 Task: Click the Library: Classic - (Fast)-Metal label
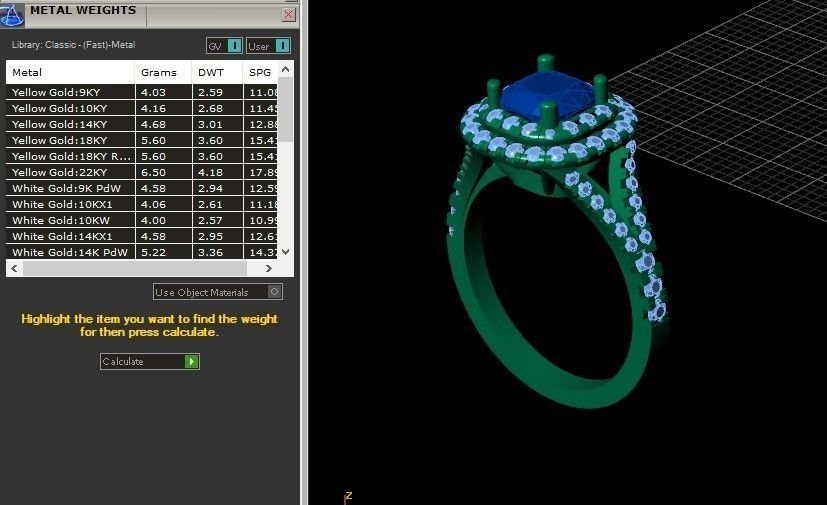[x=73, y=45]
